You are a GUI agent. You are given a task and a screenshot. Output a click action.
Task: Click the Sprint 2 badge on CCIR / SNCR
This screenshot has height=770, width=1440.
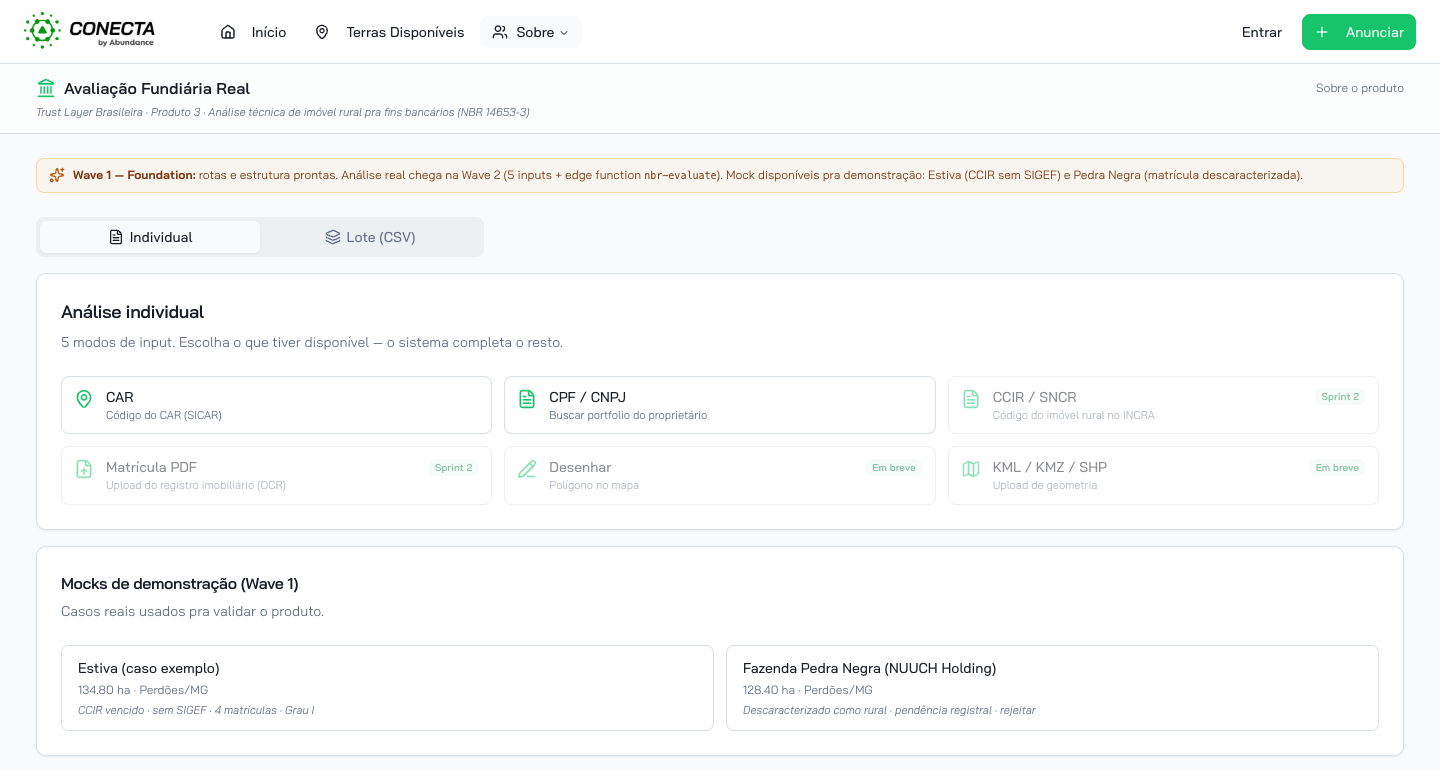pos(1340,397)
